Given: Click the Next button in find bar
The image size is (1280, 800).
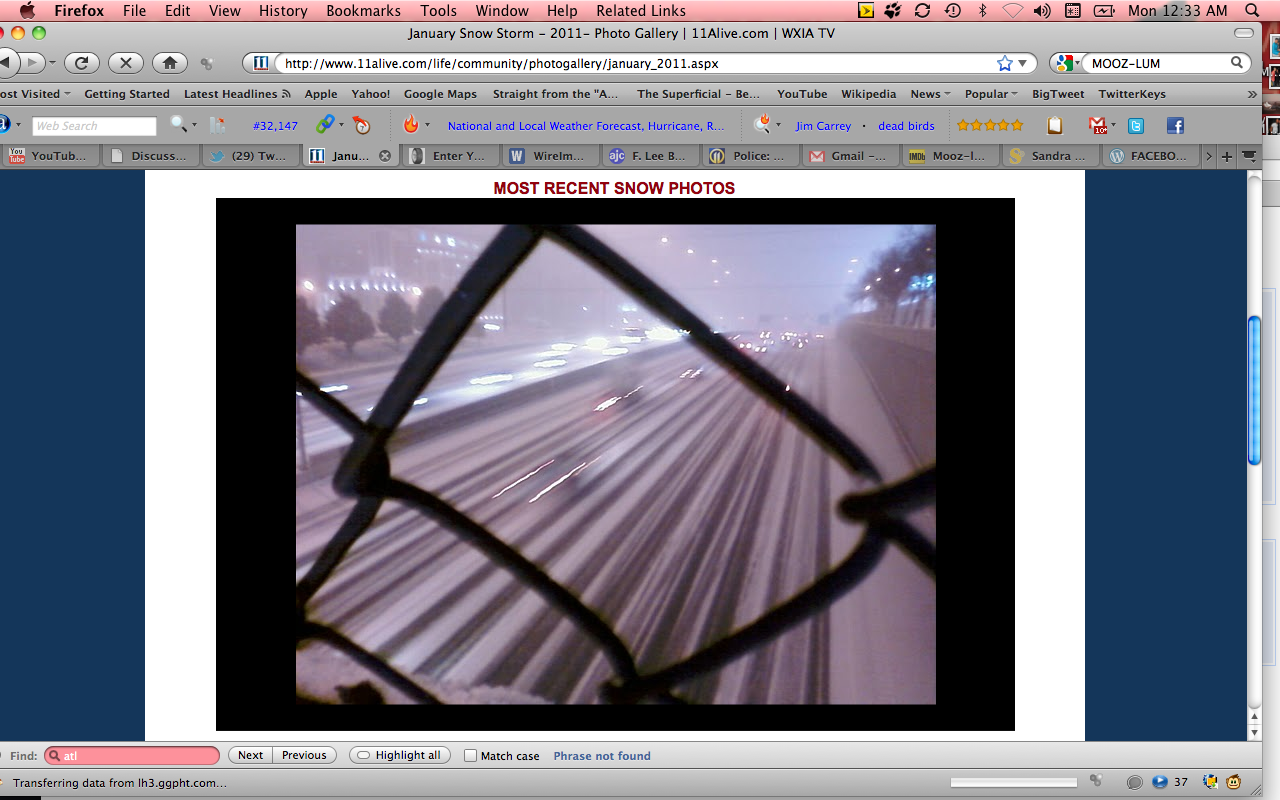Looking at the screenshot, I should (251, 755).
